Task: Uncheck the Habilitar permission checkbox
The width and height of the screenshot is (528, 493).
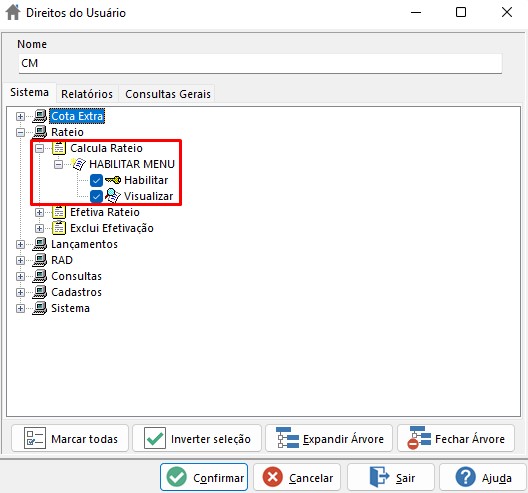Action: coord(96,180)
